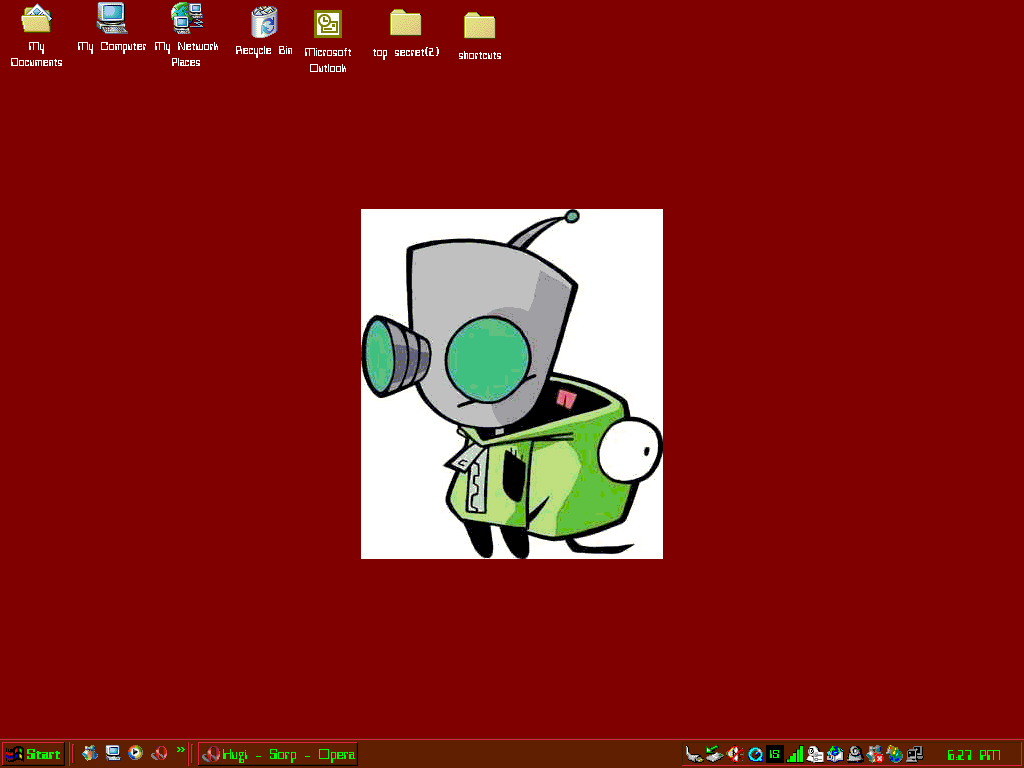Click the globe tray icon beside the red X
This screenshot has height=768, width=1024.
click(895, 755)
